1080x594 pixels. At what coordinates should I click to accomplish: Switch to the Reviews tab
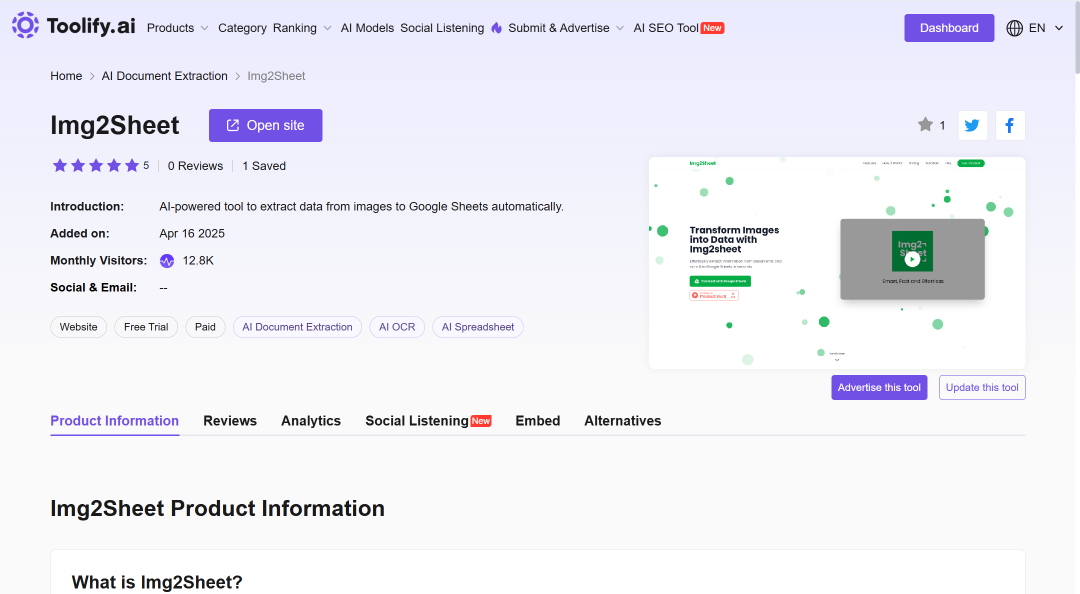tap(230, 421)
